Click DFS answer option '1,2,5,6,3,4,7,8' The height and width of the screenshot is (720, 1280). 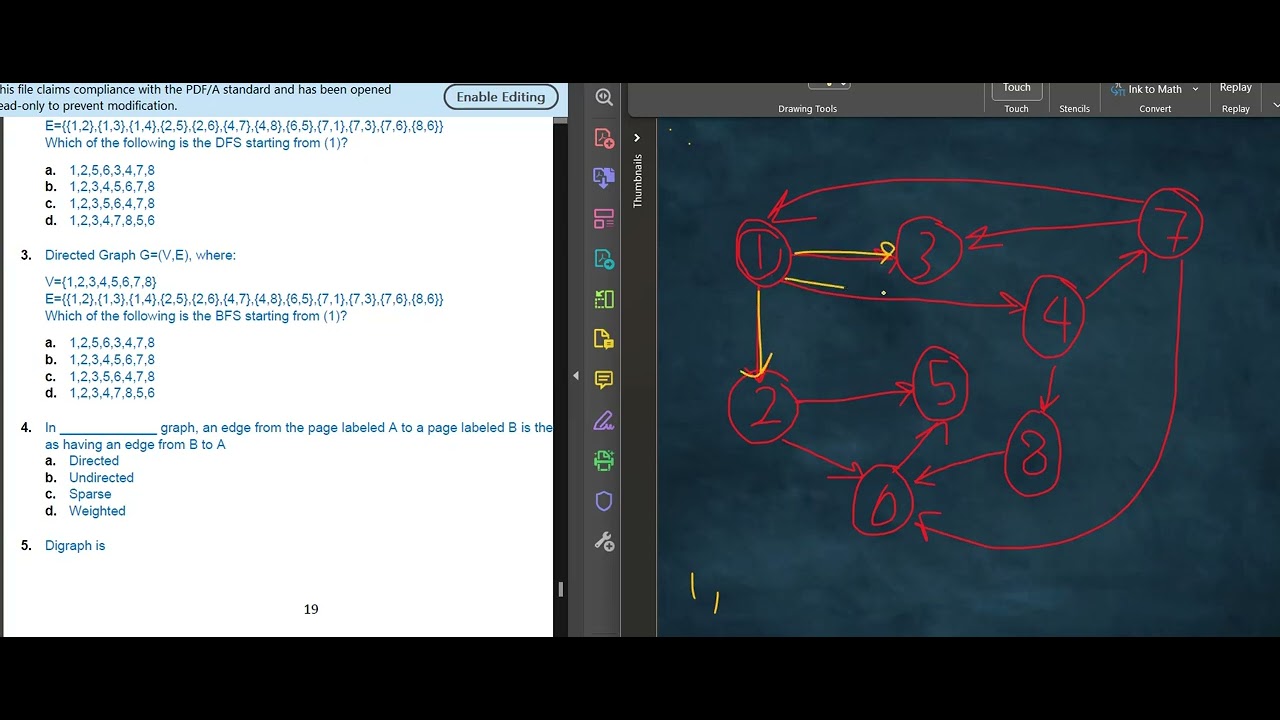112,170
